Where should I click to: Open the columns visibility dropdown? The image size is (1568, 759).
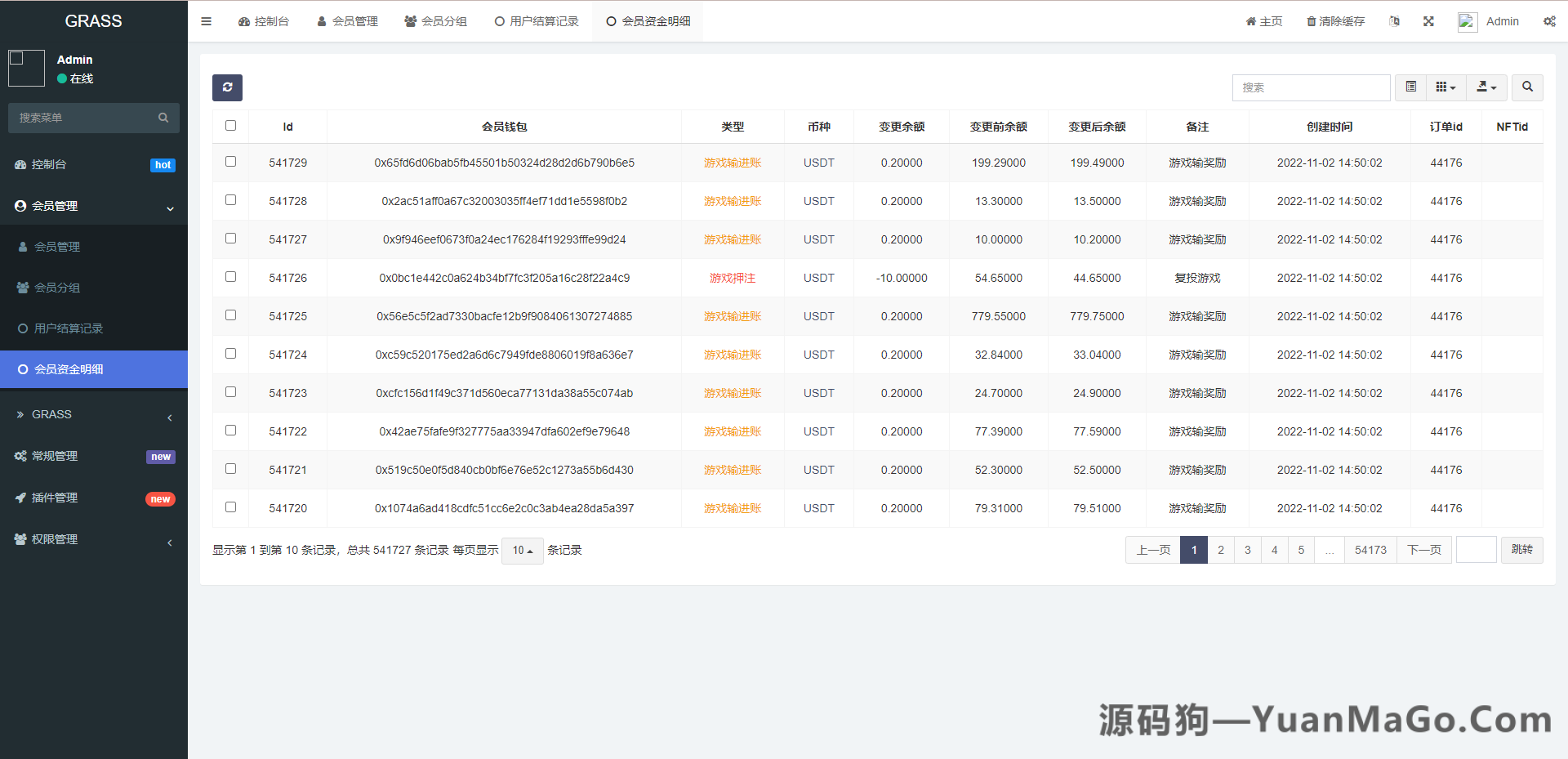click(x=1445, y=87)
